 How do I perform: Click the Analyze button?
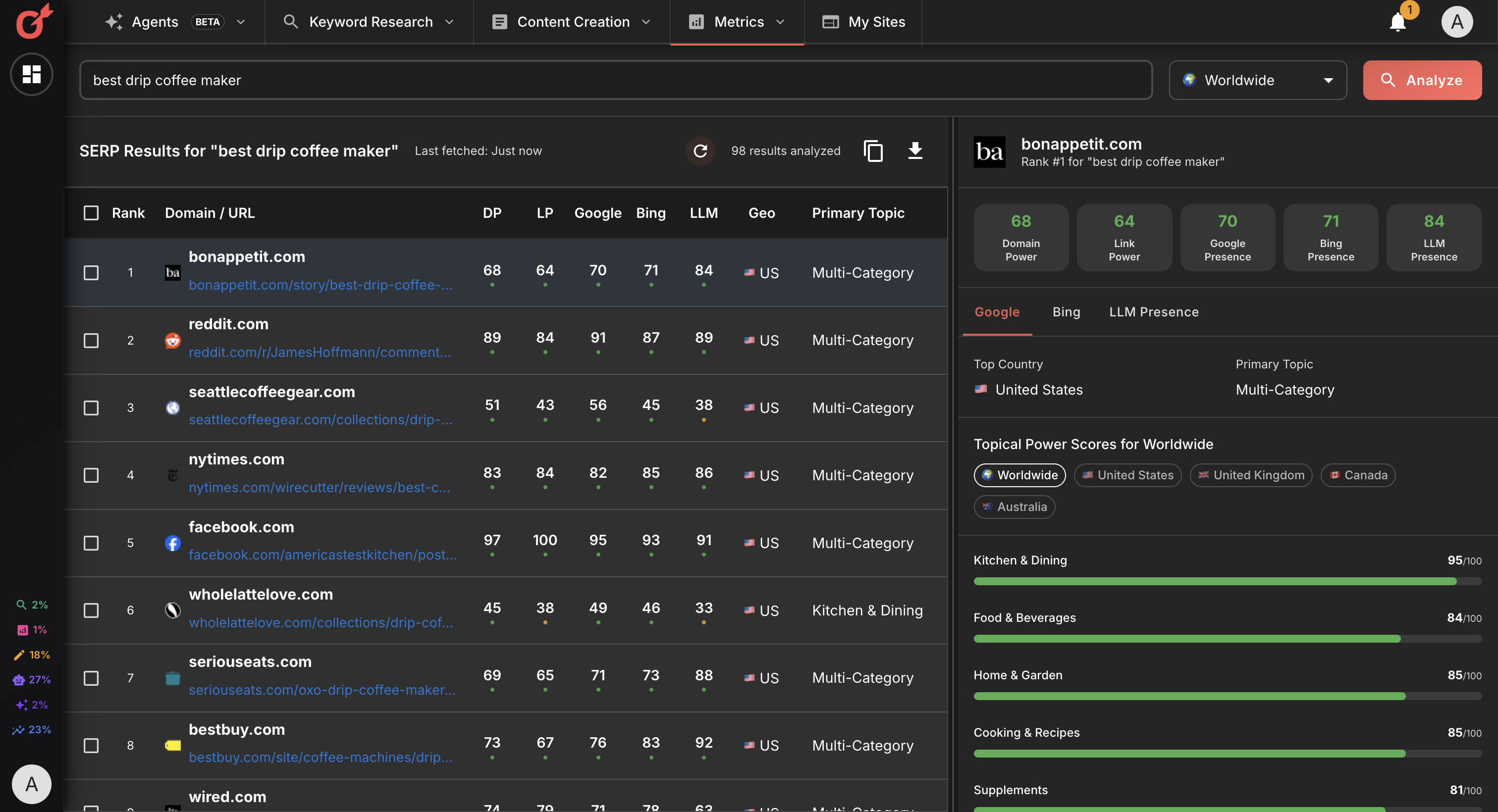(1422, 80)
